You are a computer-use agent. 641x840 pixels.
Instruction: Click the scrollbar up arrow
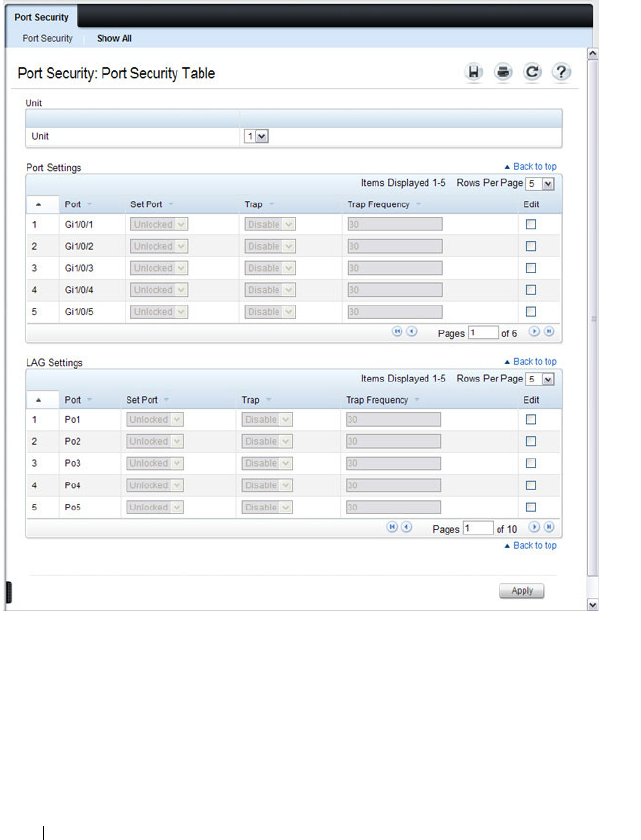point(592,54)
